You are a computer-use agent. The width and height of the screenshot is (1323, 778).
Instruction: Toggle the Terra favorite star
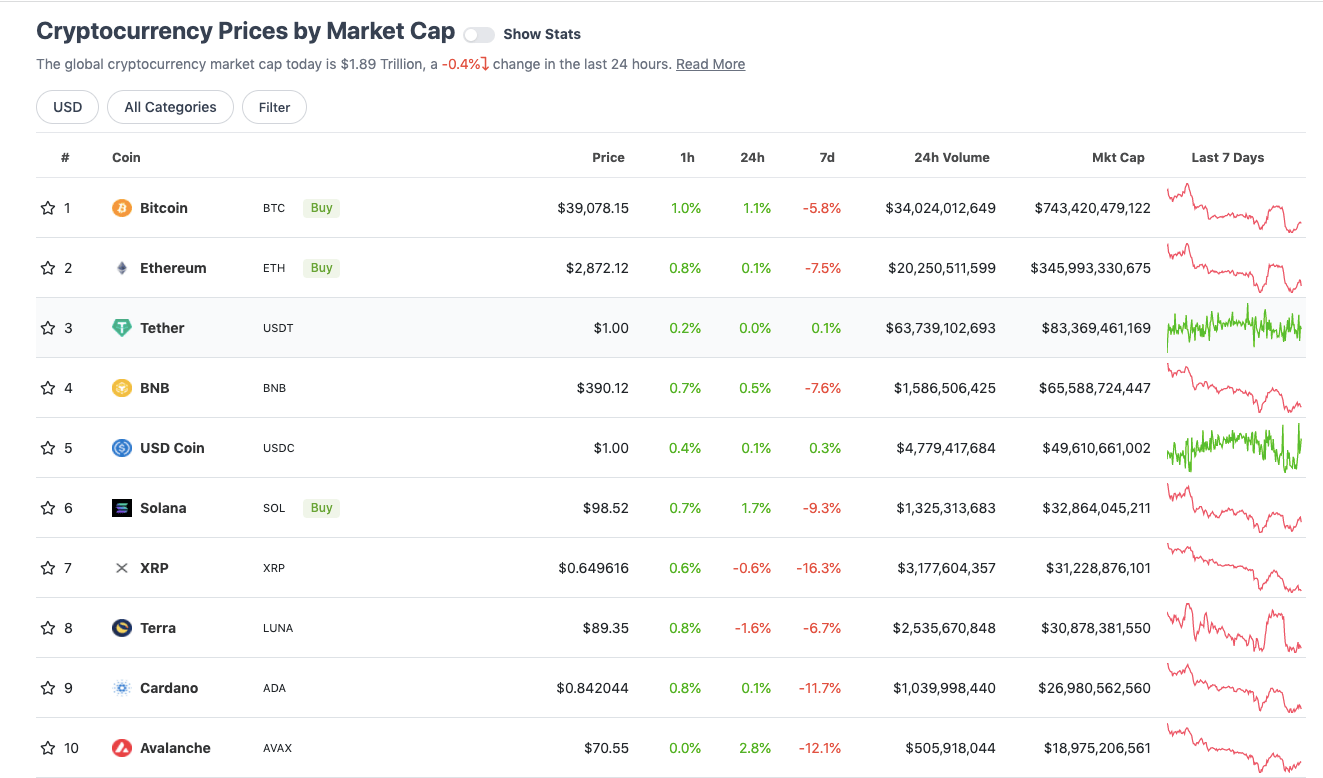(47, 628)
